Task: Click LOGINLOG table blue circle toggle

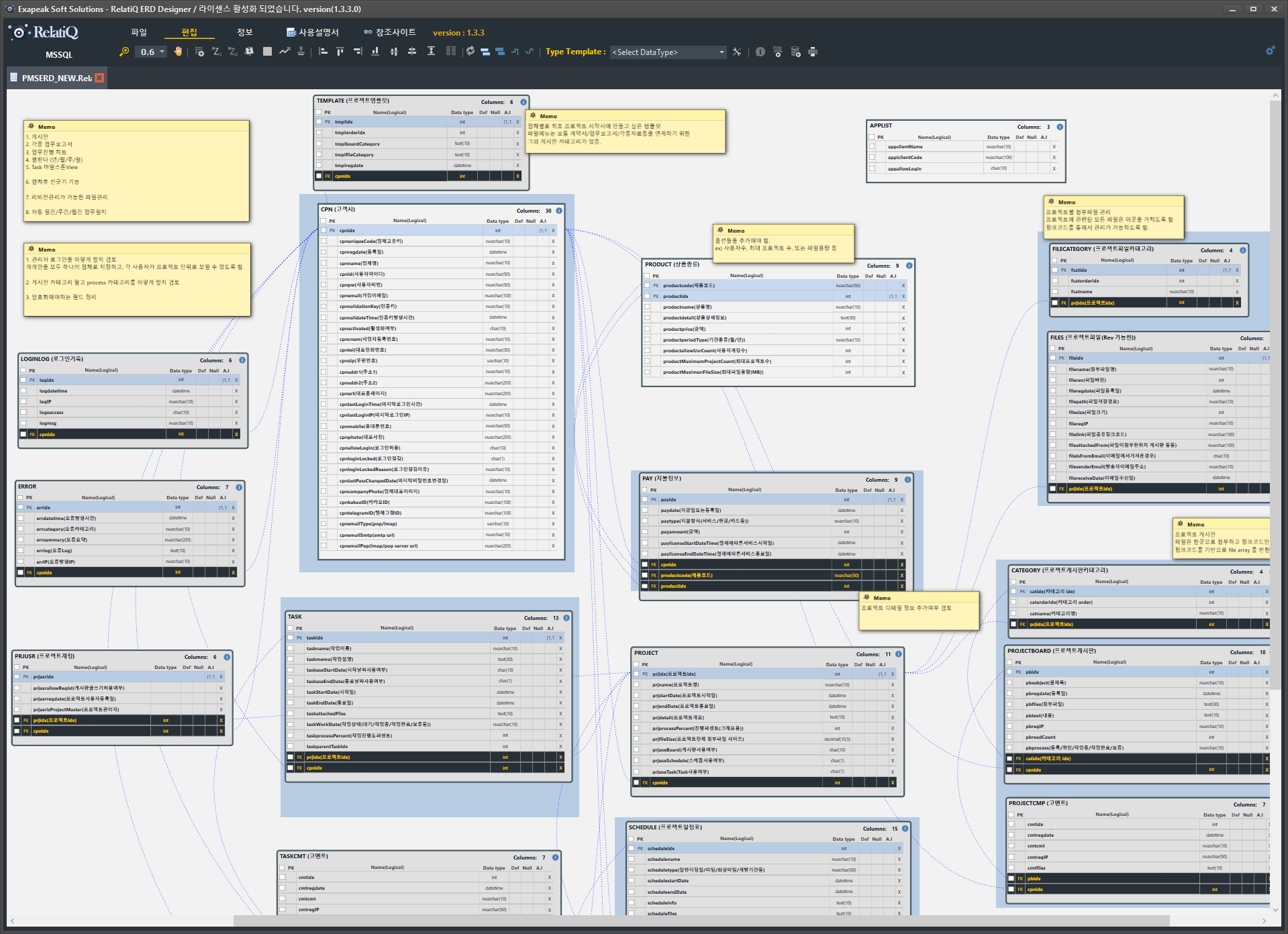Action: [242, 360]
